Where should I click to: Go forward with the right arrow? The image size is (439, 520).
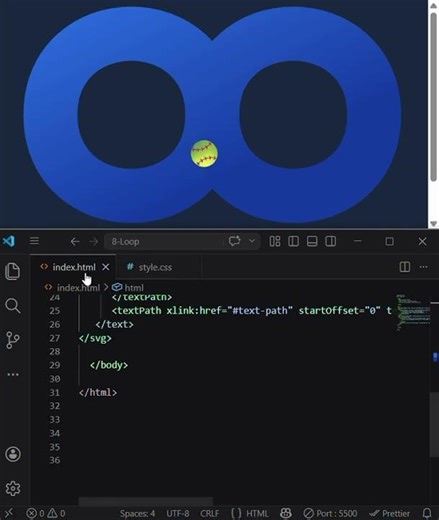pos(94,241)
